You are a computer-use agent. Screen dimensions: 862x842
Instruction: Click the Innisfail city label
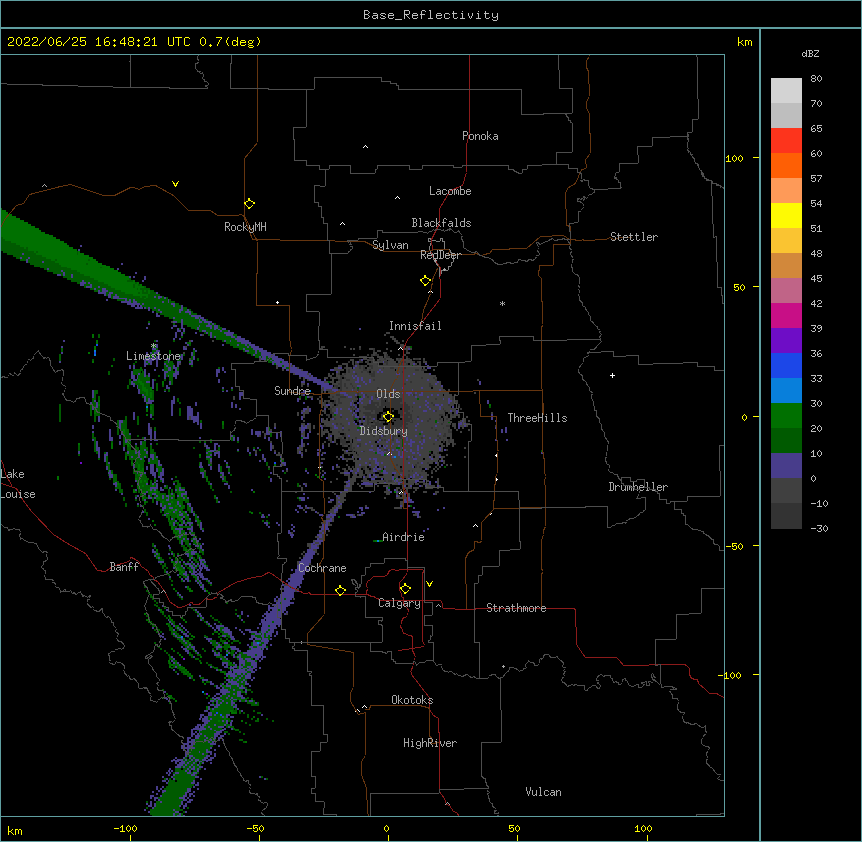(x=415, y=326)
